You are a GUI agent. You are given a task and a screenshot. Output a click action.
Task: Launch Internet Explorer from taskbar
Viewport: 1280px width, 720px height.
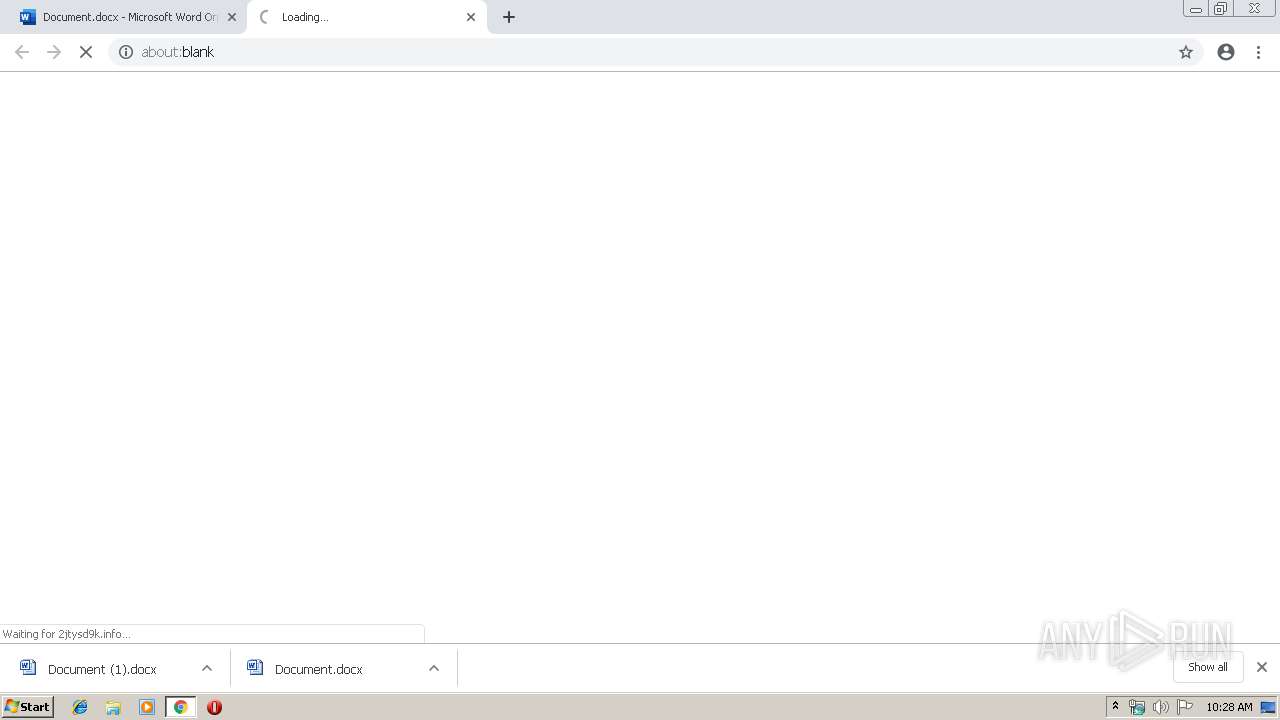coord(80,707)
